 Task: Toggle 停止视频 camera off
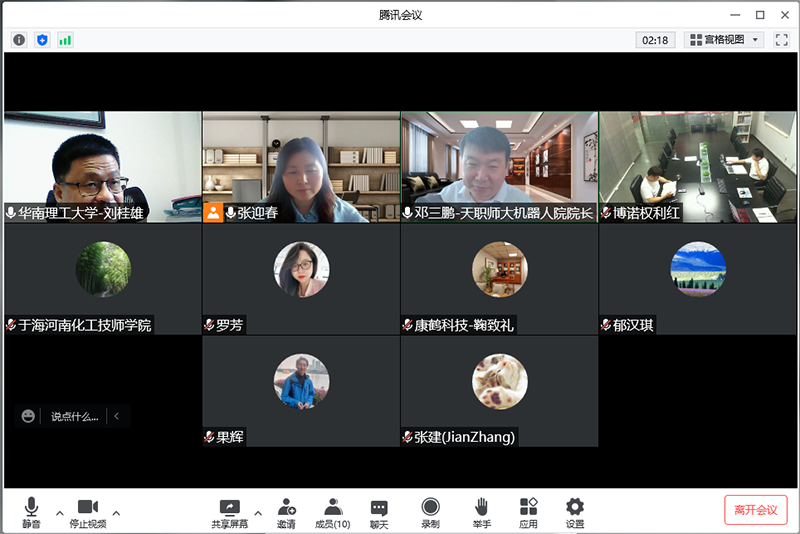(87, 512)
